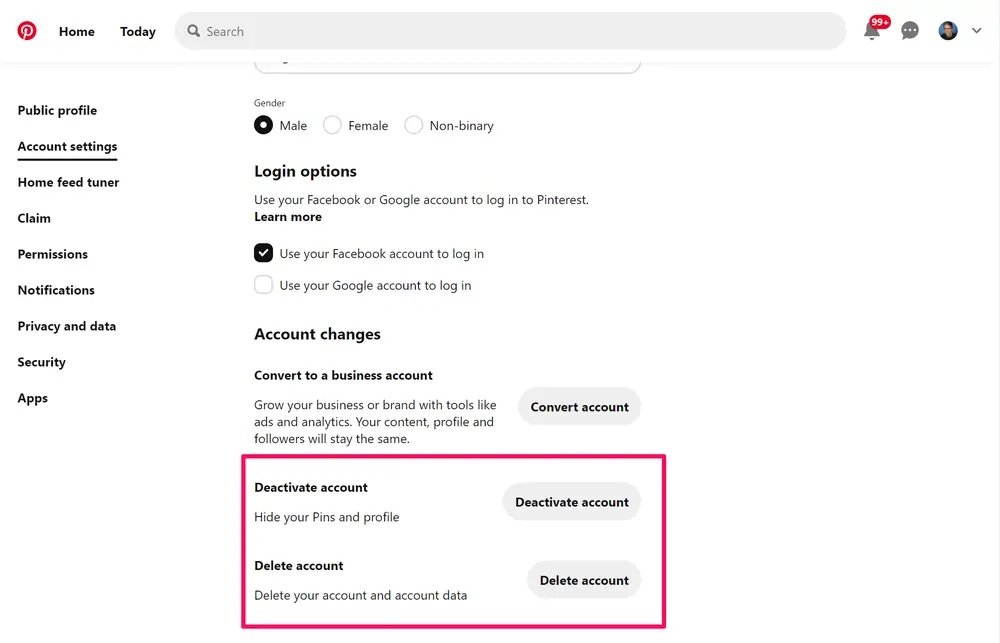This screenshot has width=1000, height=643.
Task: Switch to the Today tab
Action: [137, 31]
